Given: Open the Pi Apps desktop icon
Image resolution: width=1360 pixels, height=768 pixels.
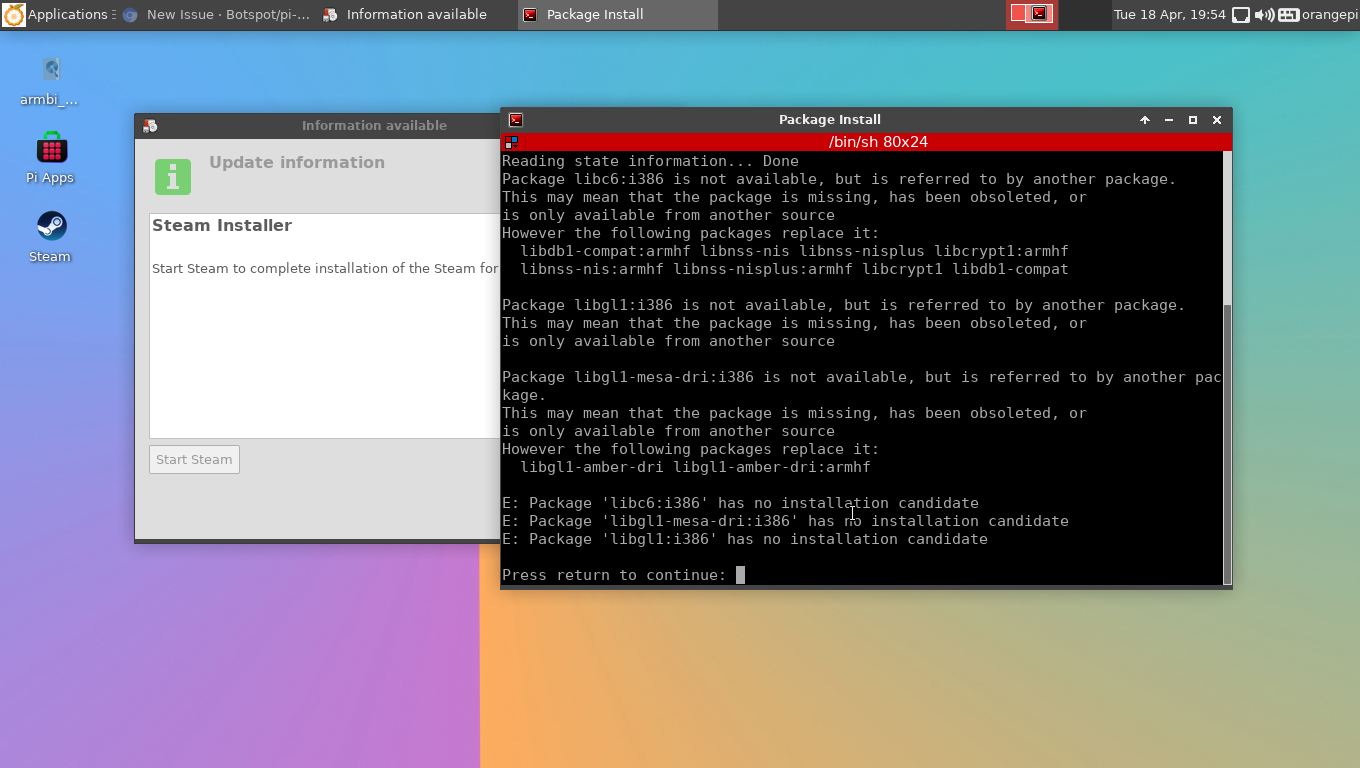Looking at the screenshot, I should [x=51, y=148].
